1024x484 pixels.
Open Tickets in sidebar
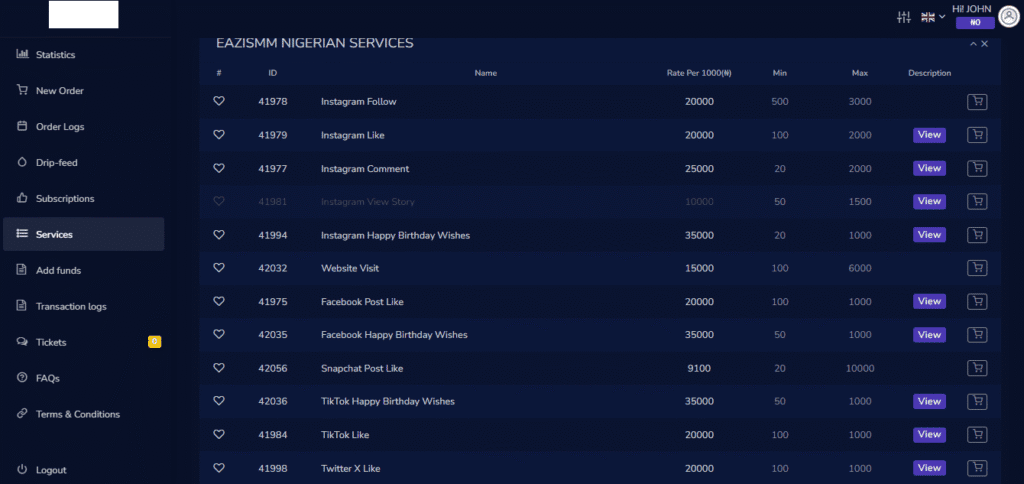(x=84, y=342)
